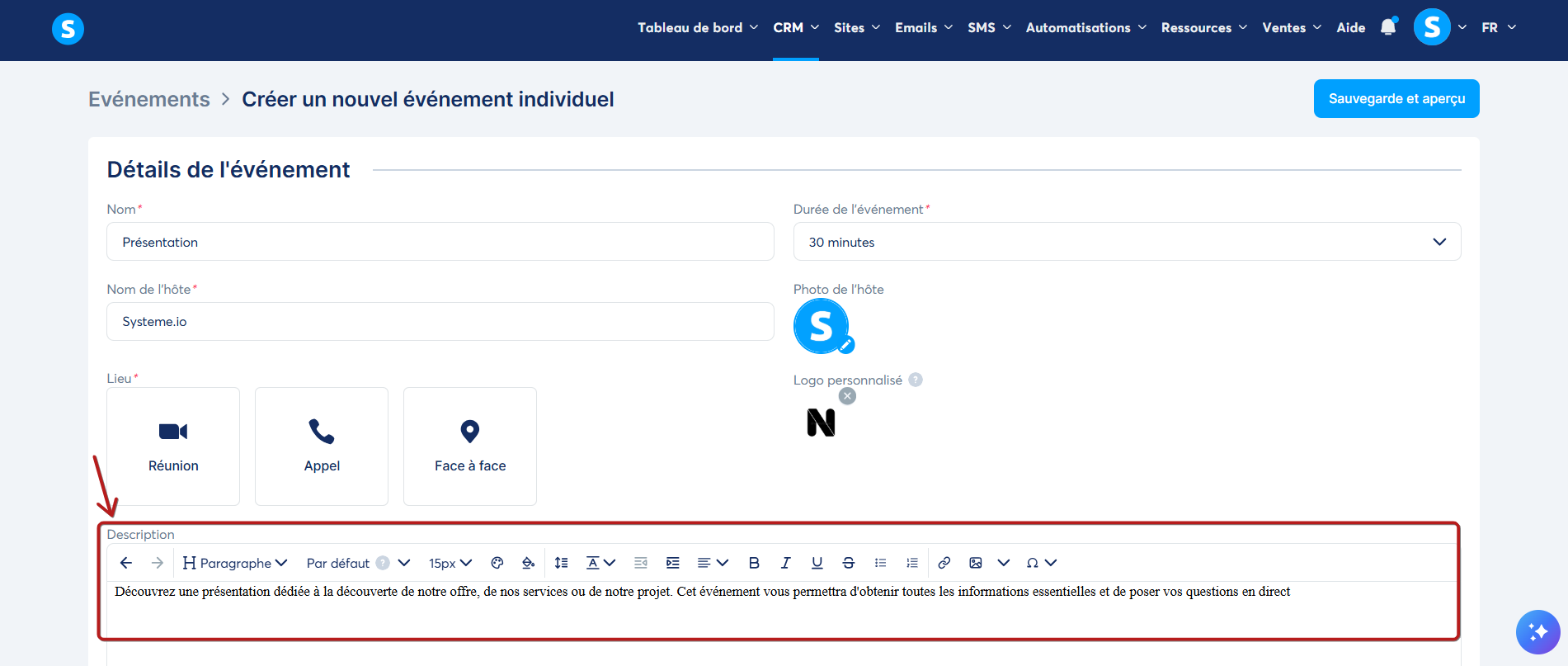Toggle italic formatting
1568x666 pixels.
[785, 563]
